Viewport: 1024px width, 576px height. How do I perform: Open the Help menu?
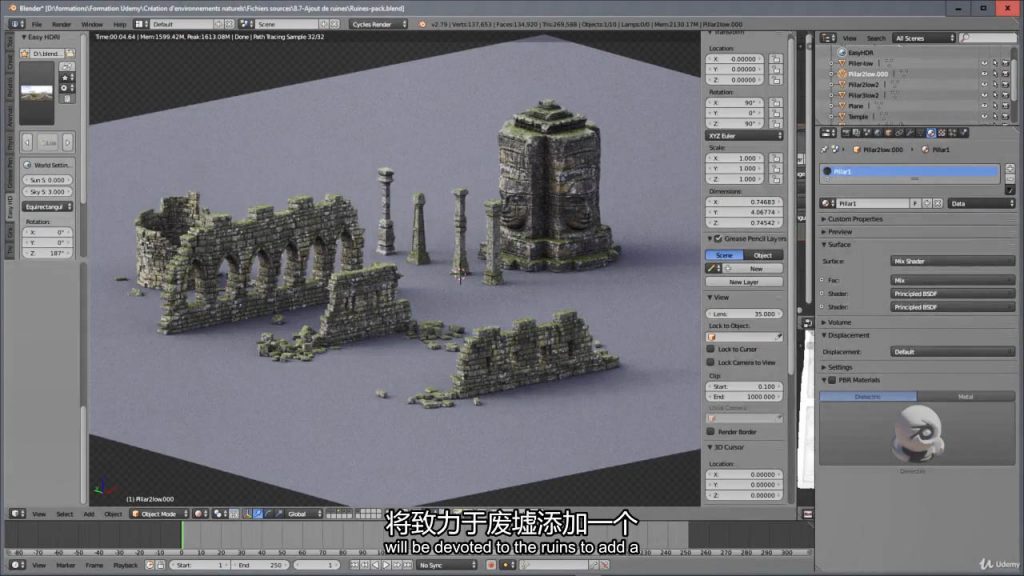(x=120, y=24)
